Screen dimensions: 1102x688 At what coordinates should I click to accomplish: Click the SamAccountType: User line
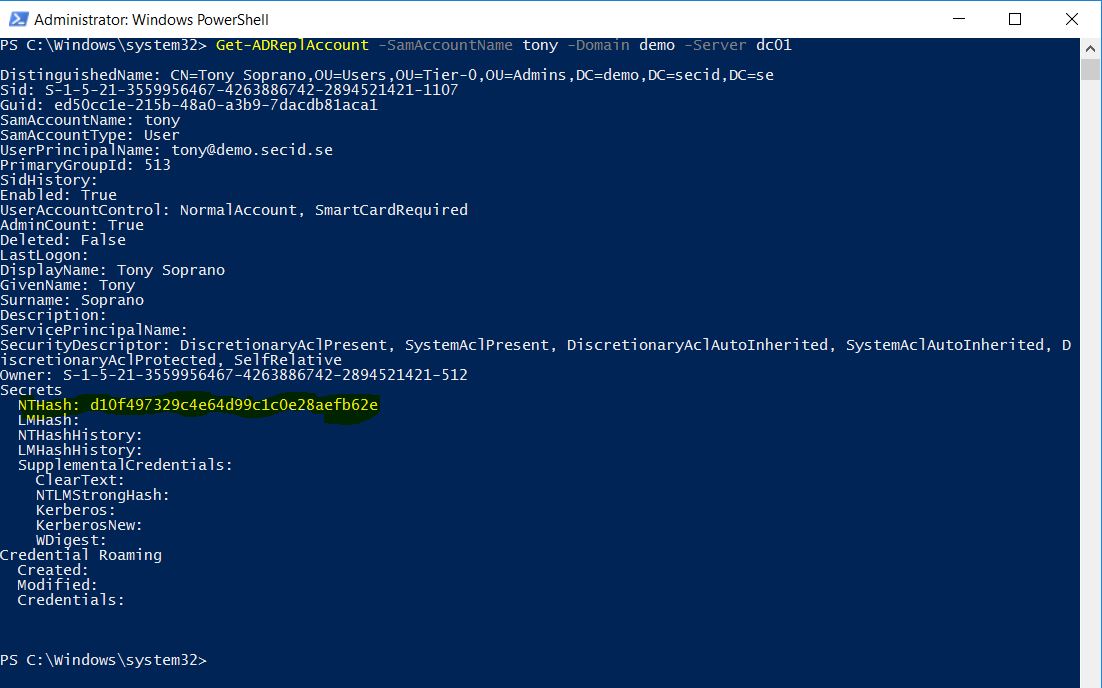pyautogui.click(x=90, y=135)
